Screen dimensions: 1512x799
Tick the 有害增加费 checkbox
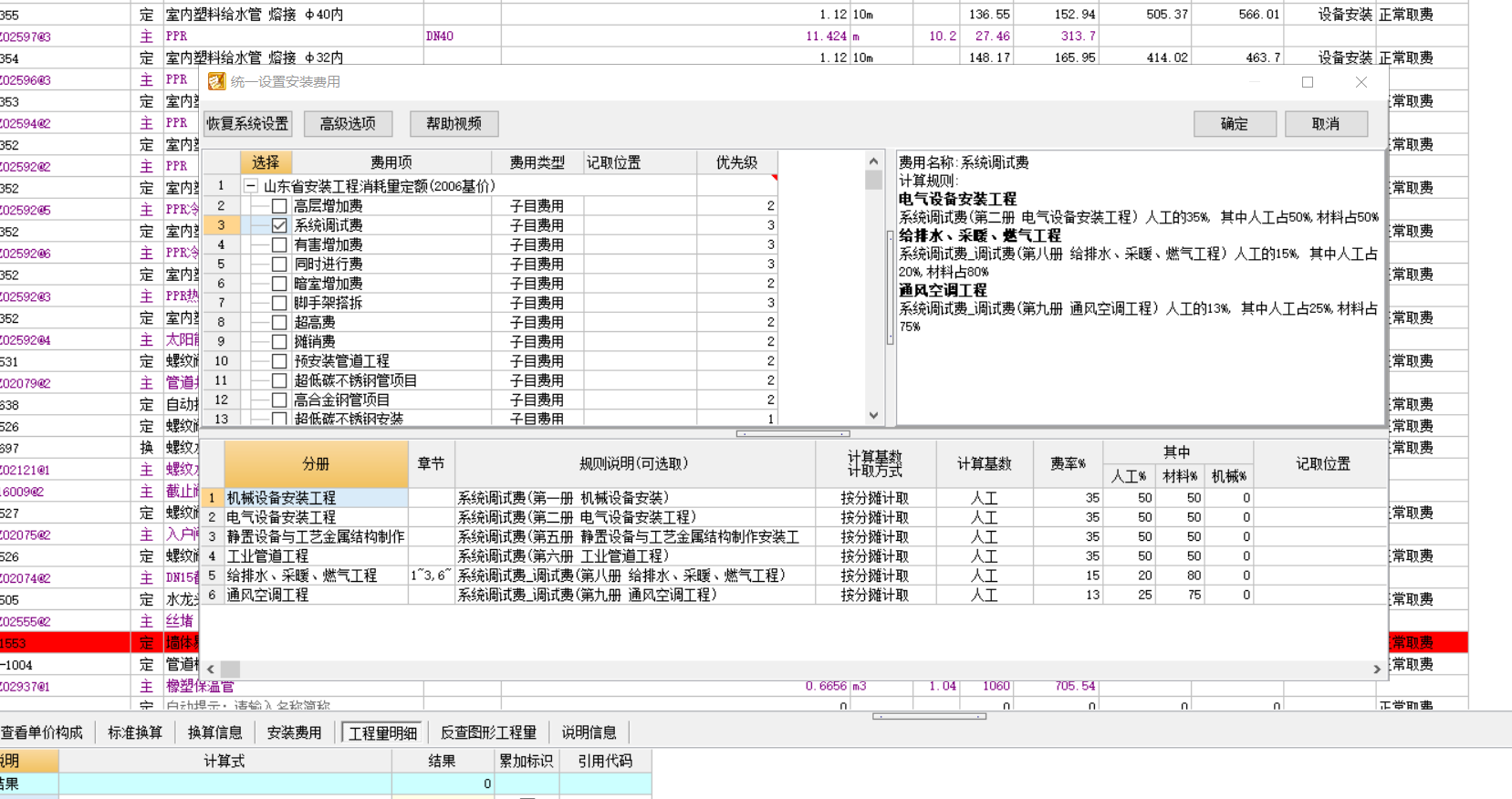coord(279,244)
